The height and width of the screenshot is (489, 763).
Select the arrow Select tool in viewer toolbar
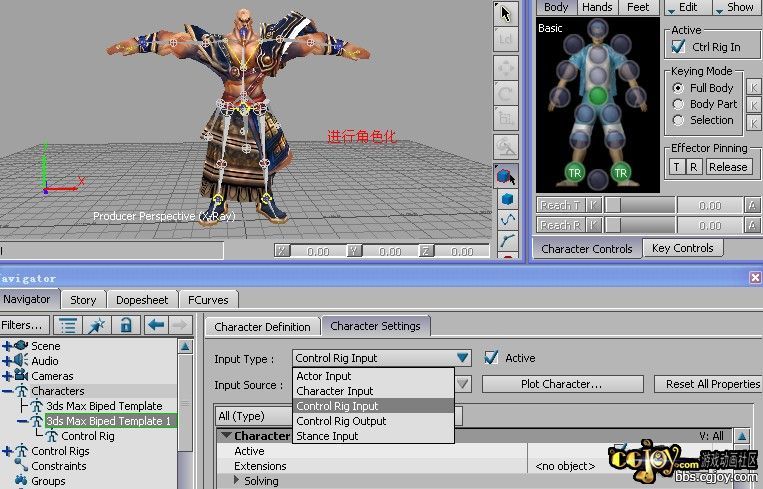point(506,13)
